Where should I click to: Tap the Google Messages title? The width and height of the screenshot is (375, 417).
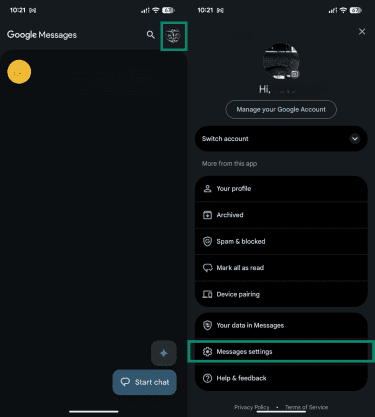click(x=42, y=35)
